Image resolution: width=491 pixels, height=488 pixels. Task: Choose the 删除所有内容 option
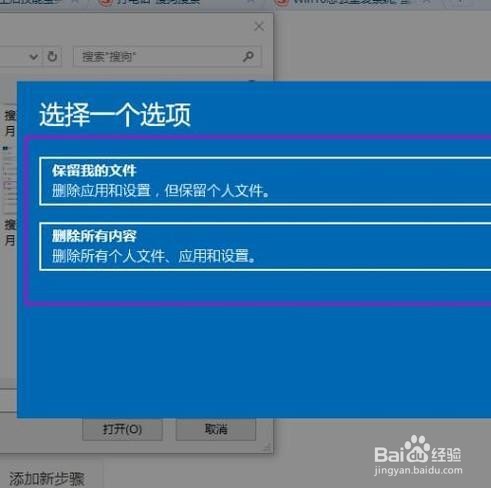pyautogui.click(x=265, y=247)
